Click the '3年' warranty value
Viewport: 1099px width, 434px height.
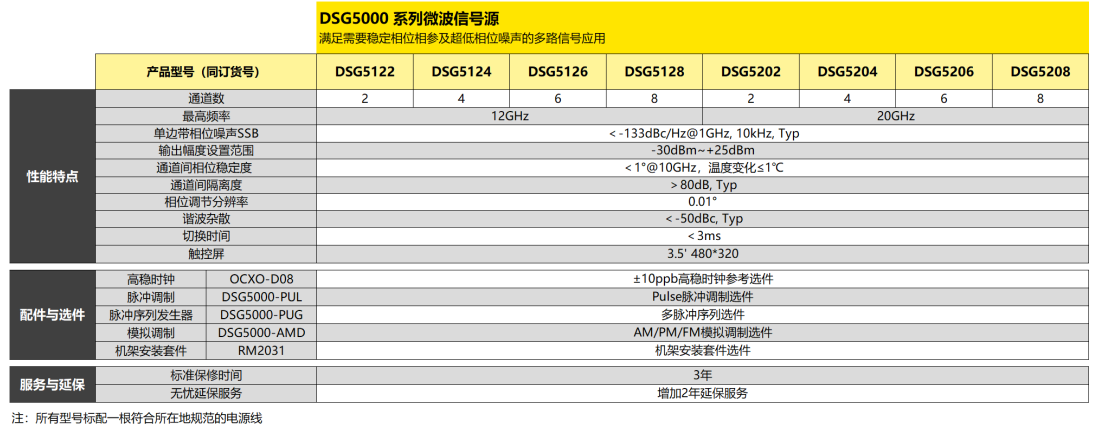703,375
